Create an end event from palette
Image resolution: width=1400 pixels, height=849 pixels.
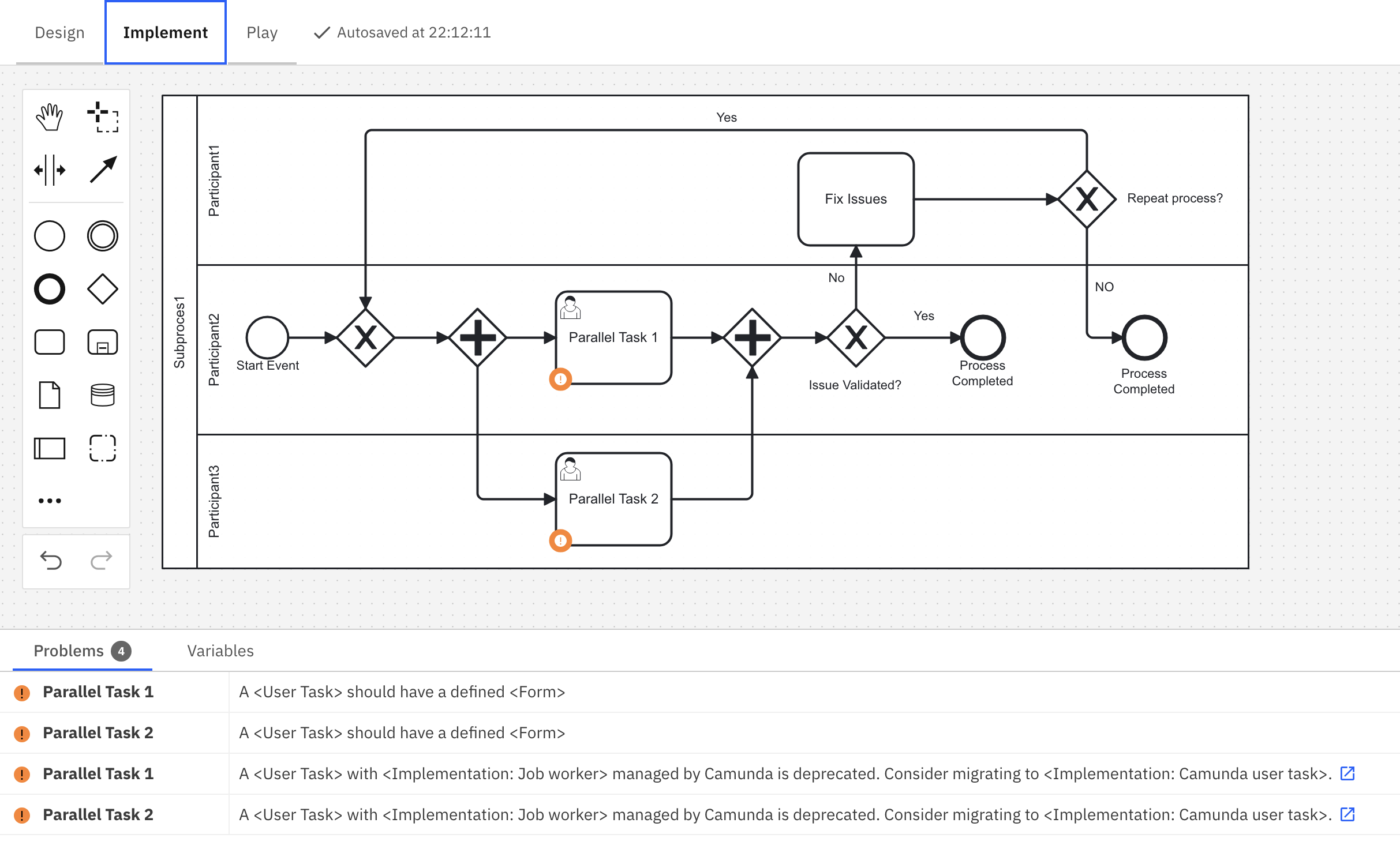(x=50, y=289)
